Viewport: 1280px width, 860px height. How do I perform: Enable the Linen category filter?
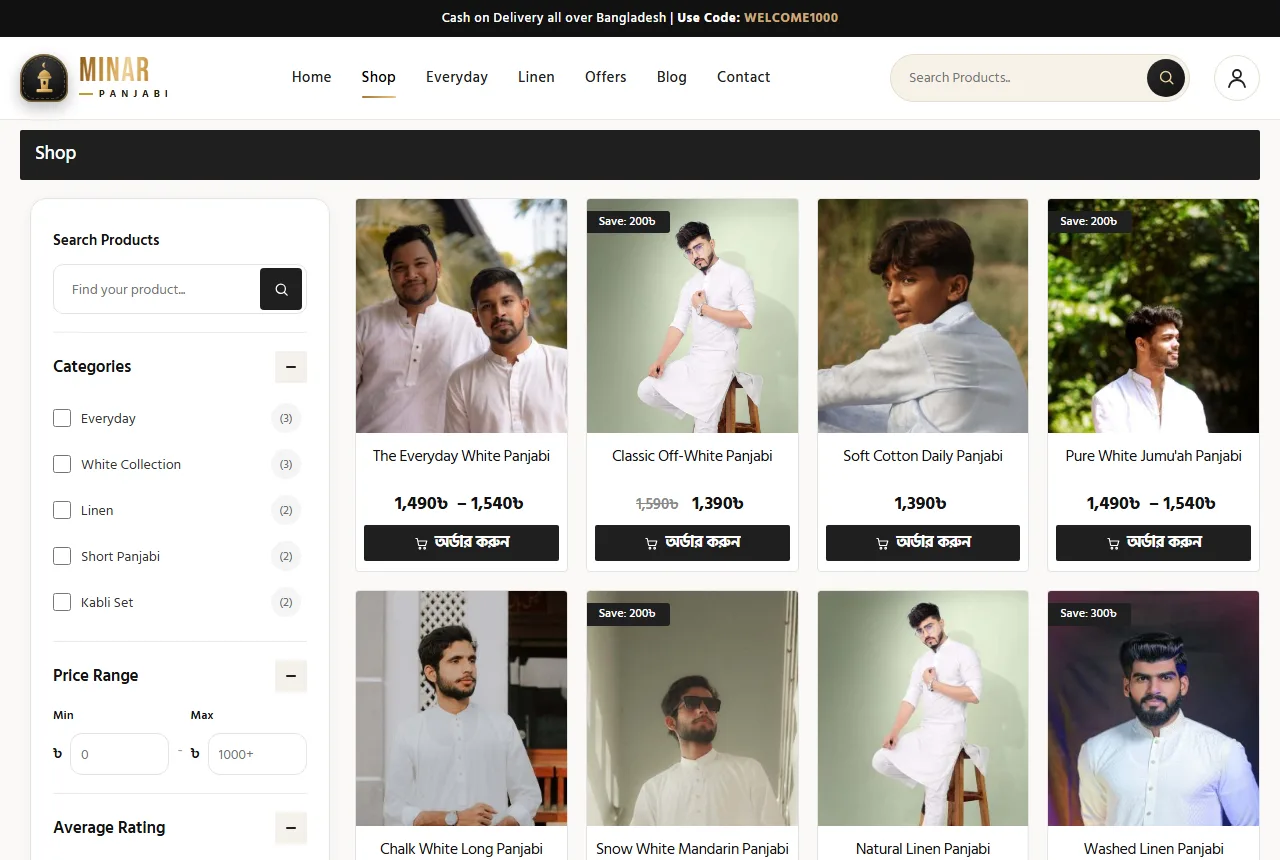click(62, 510)
